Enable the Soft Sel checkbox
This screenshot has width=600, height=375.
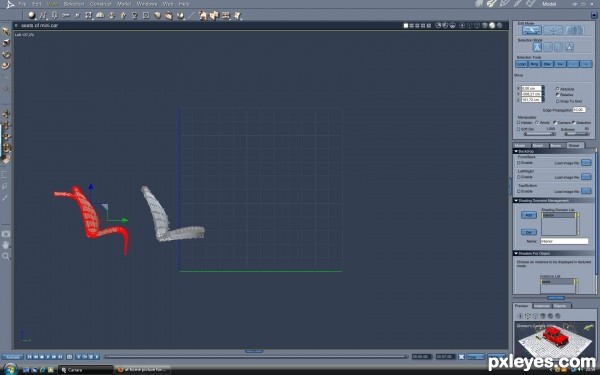[518, 129]
